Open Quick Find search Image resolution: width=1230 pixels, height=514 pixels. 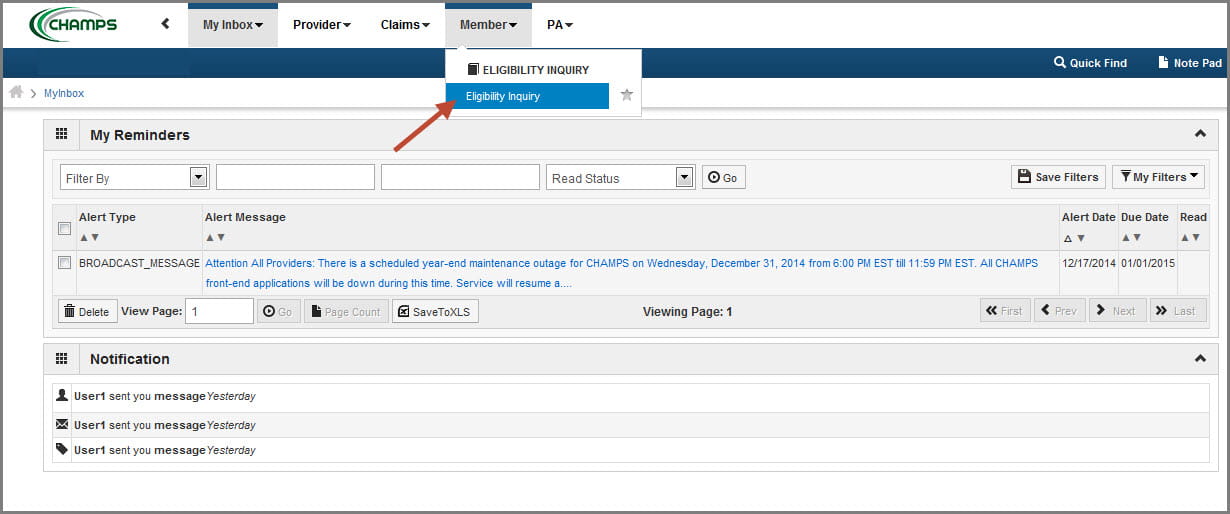[1089, 63]
